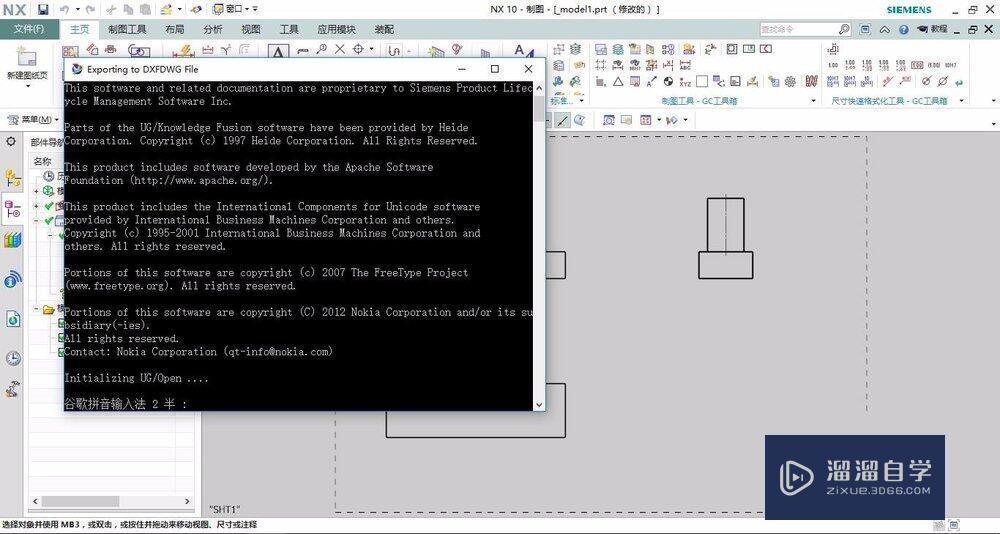Switch to the 应用模块 application tab

coord(336,29)
